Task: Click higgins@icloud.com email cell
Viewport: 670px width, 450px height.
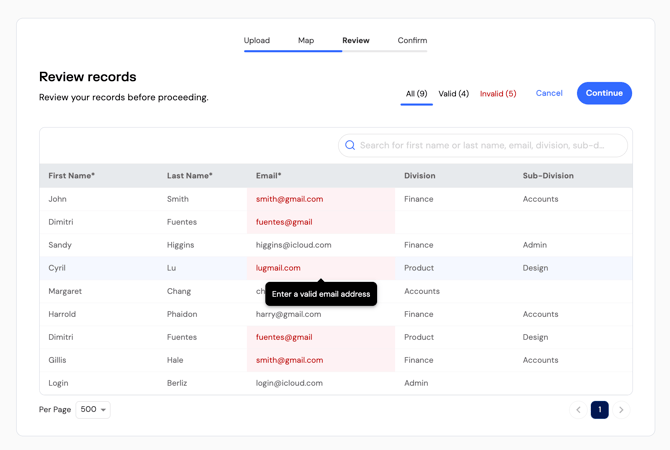Action: [x=321, y=245]
